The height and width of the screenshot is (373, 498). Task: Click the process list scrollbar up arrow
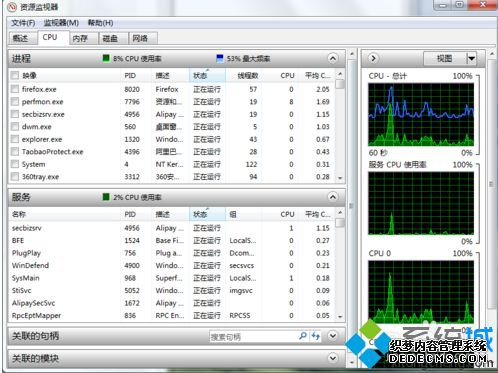click(340, 74)
